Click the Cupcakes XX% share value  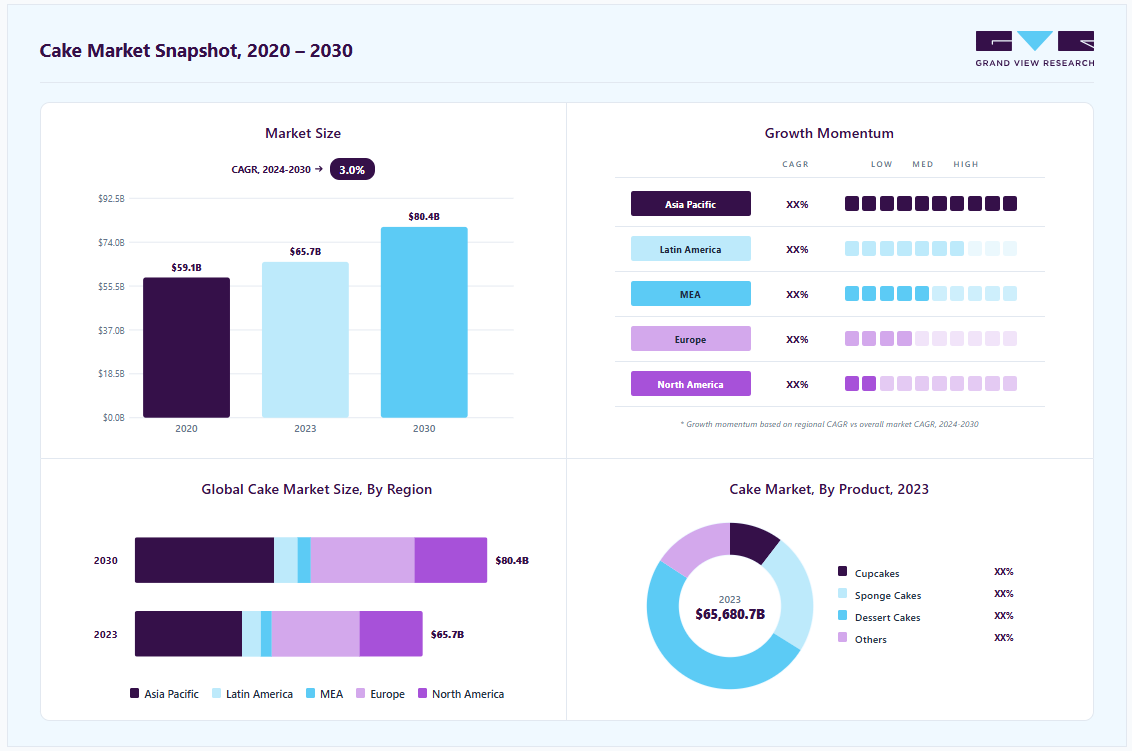click(1003, 572)
